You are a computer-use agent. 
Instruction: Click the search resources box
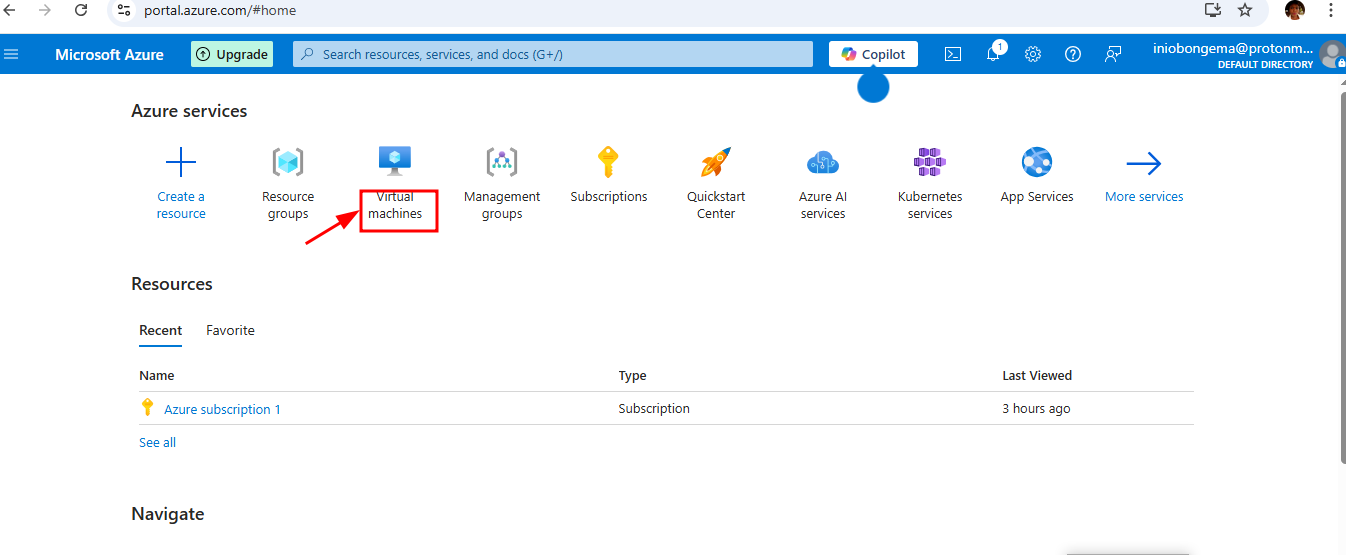[553, 54]
